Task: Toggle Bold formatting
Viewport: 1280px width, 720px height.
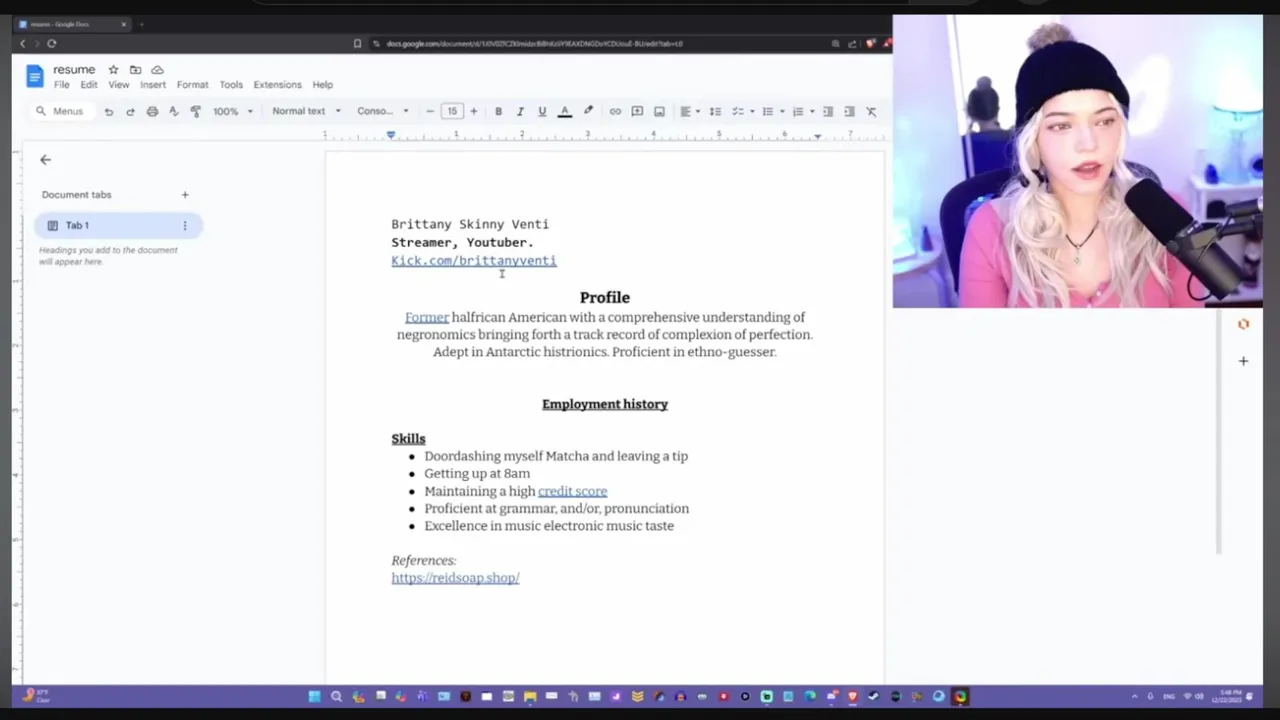Action: tap(498, 111)
